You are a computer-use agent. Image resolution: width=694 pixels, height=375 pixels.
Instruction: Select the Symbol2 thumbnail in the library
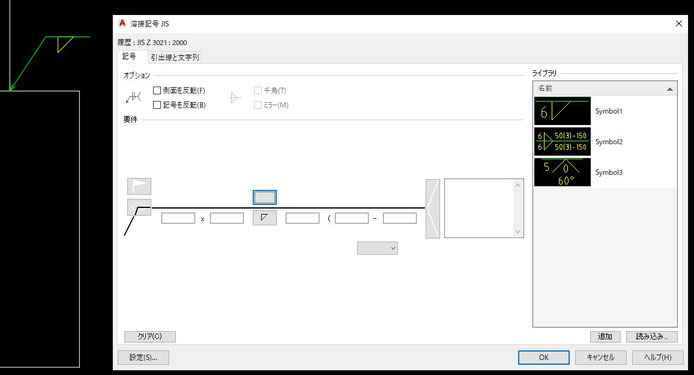[562, 142]
